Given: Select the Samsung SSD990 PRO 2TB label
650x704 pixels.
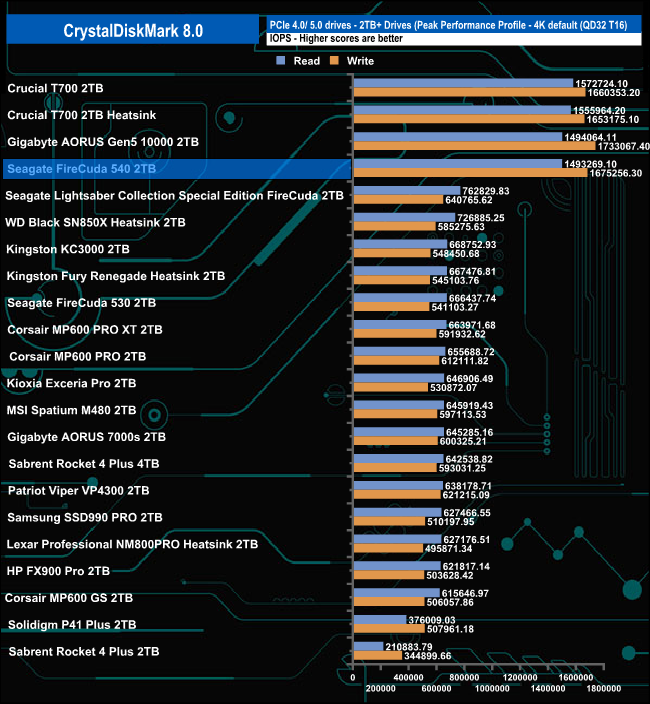Looking at the screenshot, I should pyautogui.click(x=85, y=518).
